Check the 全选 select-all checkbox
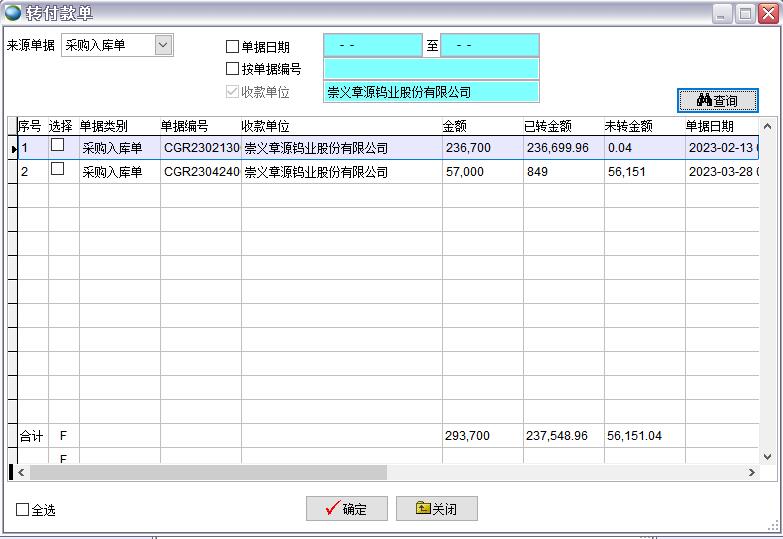Viewport: 783px width, 539px height. click(23, 510)
